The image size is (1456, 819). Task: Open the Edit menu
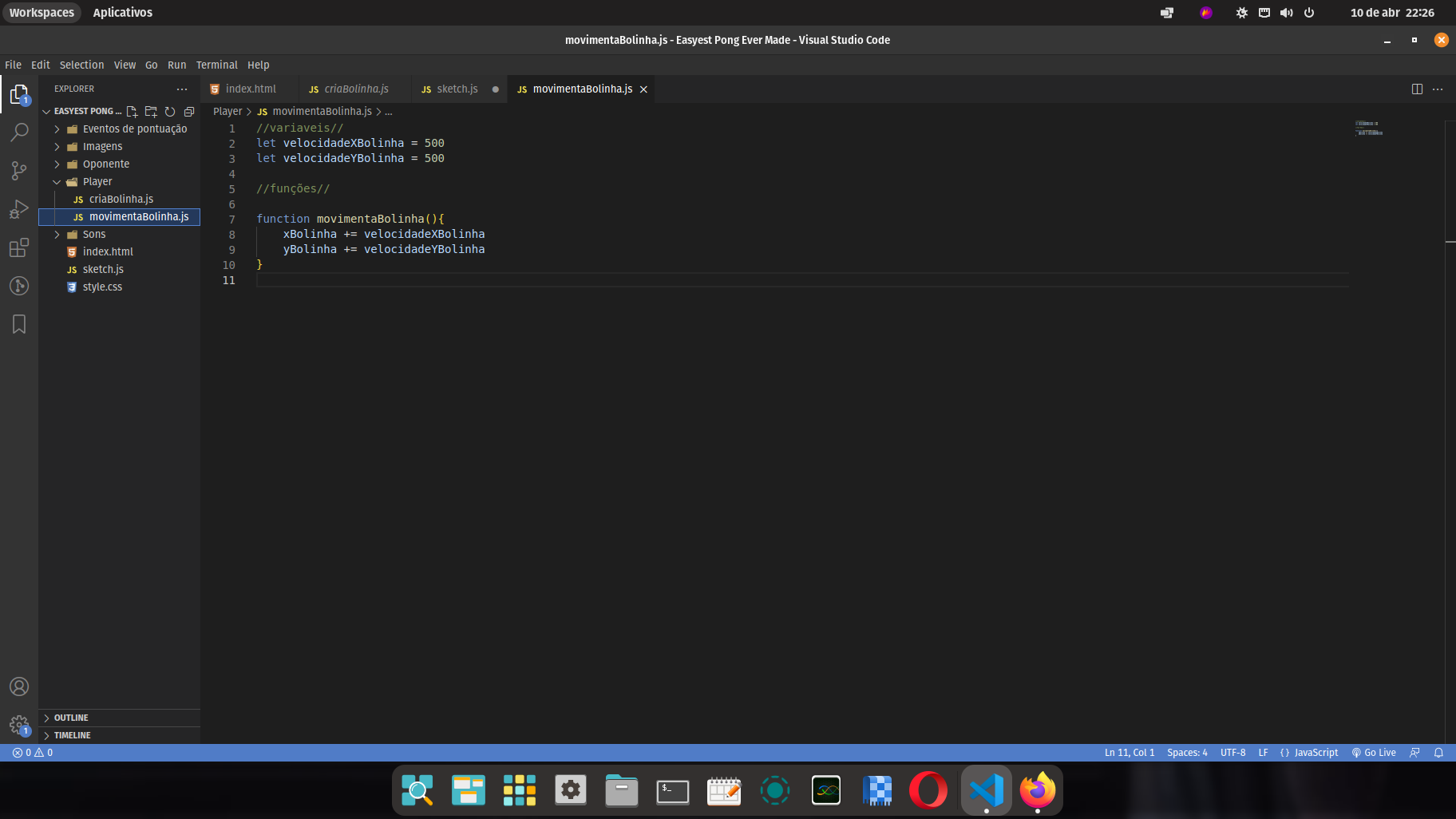coord(41,65)
